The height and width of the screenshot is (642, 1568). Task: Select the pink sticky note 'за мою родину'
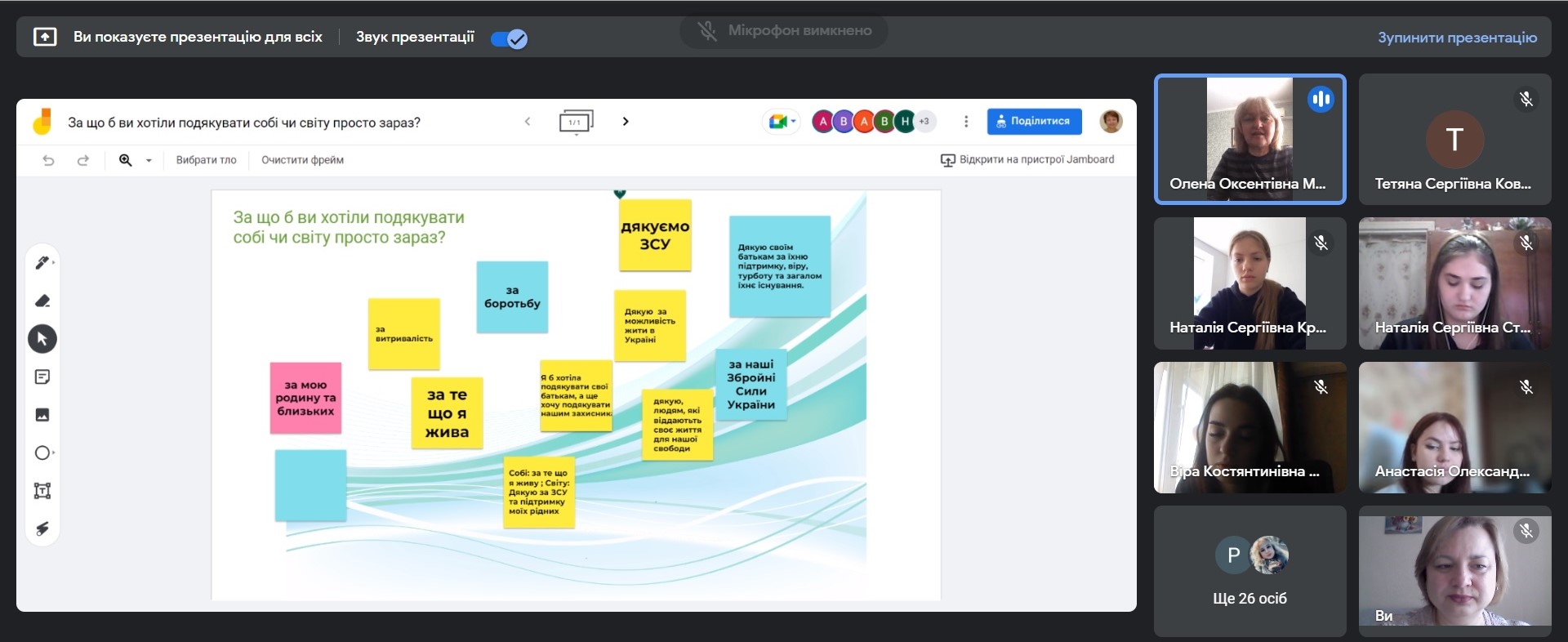[305, 398]
